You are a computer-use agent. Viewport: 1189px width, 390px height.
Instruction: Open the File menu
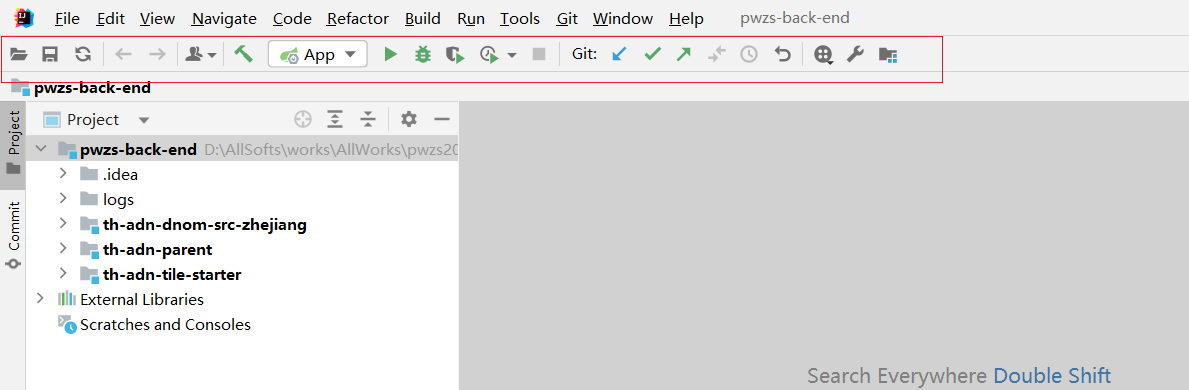coord(67,19)
